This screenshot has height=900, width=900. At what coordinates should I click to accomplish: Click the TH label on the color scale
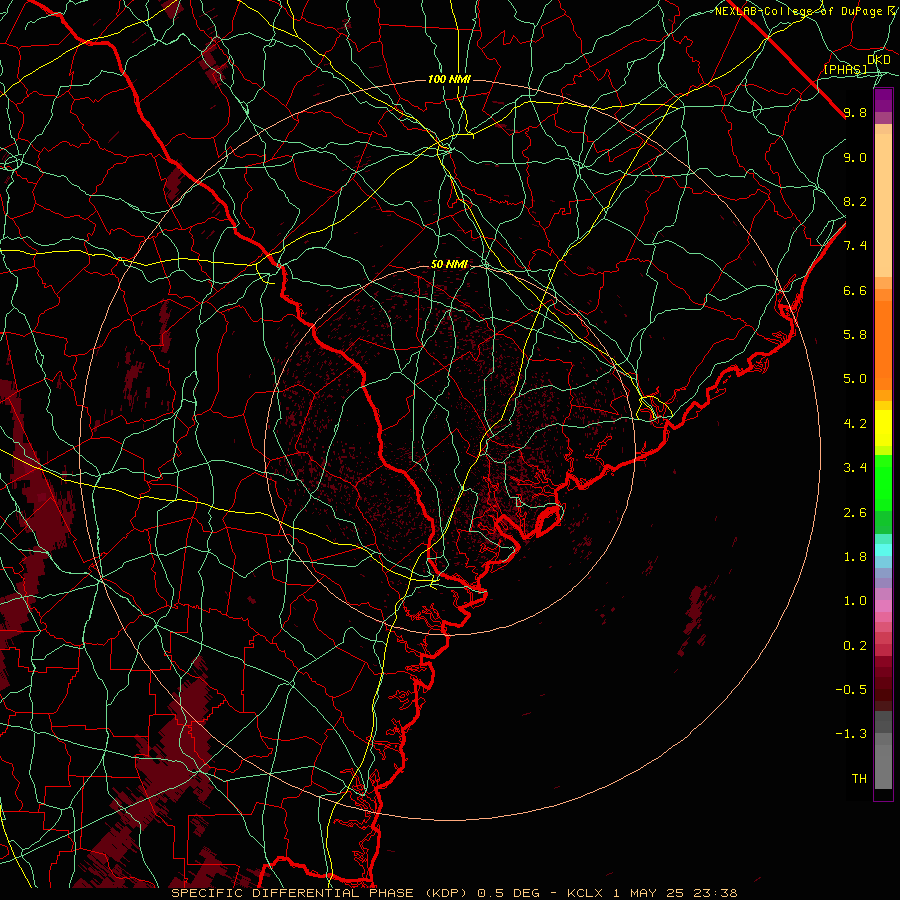tap(859, 779)
